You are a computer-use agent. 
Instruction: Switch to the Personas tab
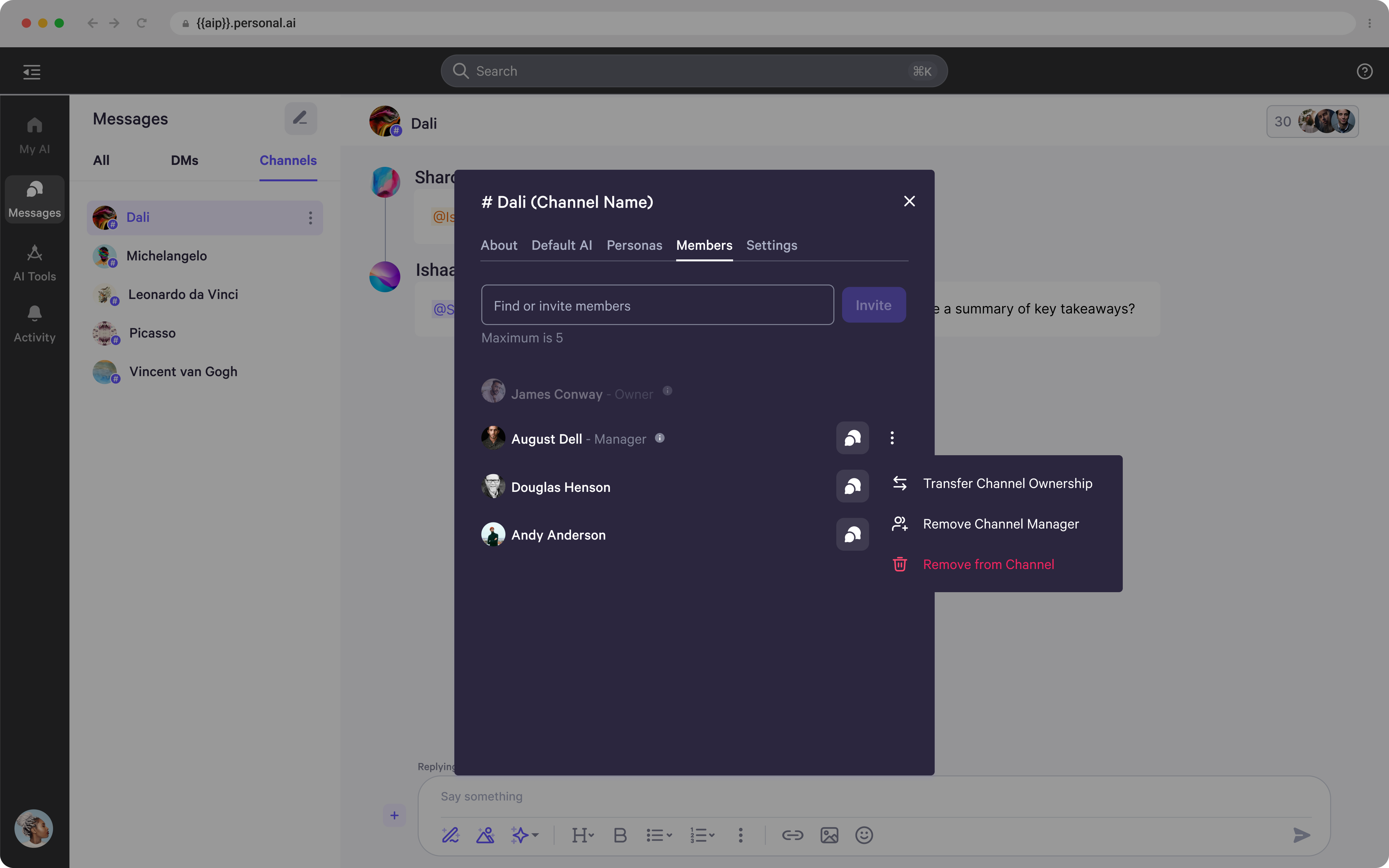(x=634, y=245)
